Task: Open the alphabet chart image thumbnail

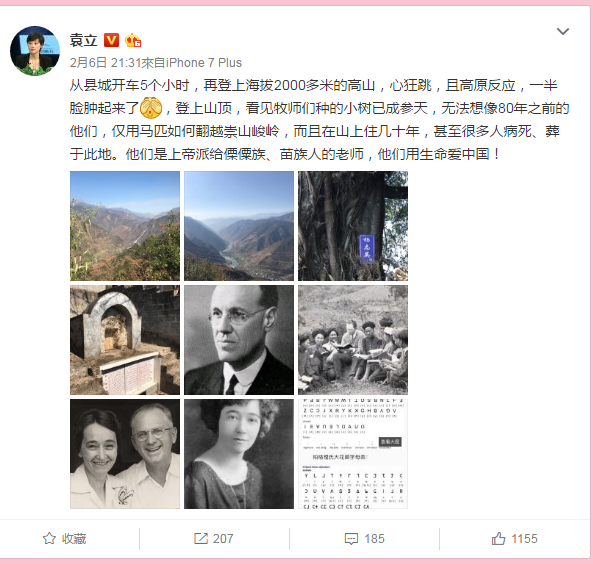Action: 353,454
